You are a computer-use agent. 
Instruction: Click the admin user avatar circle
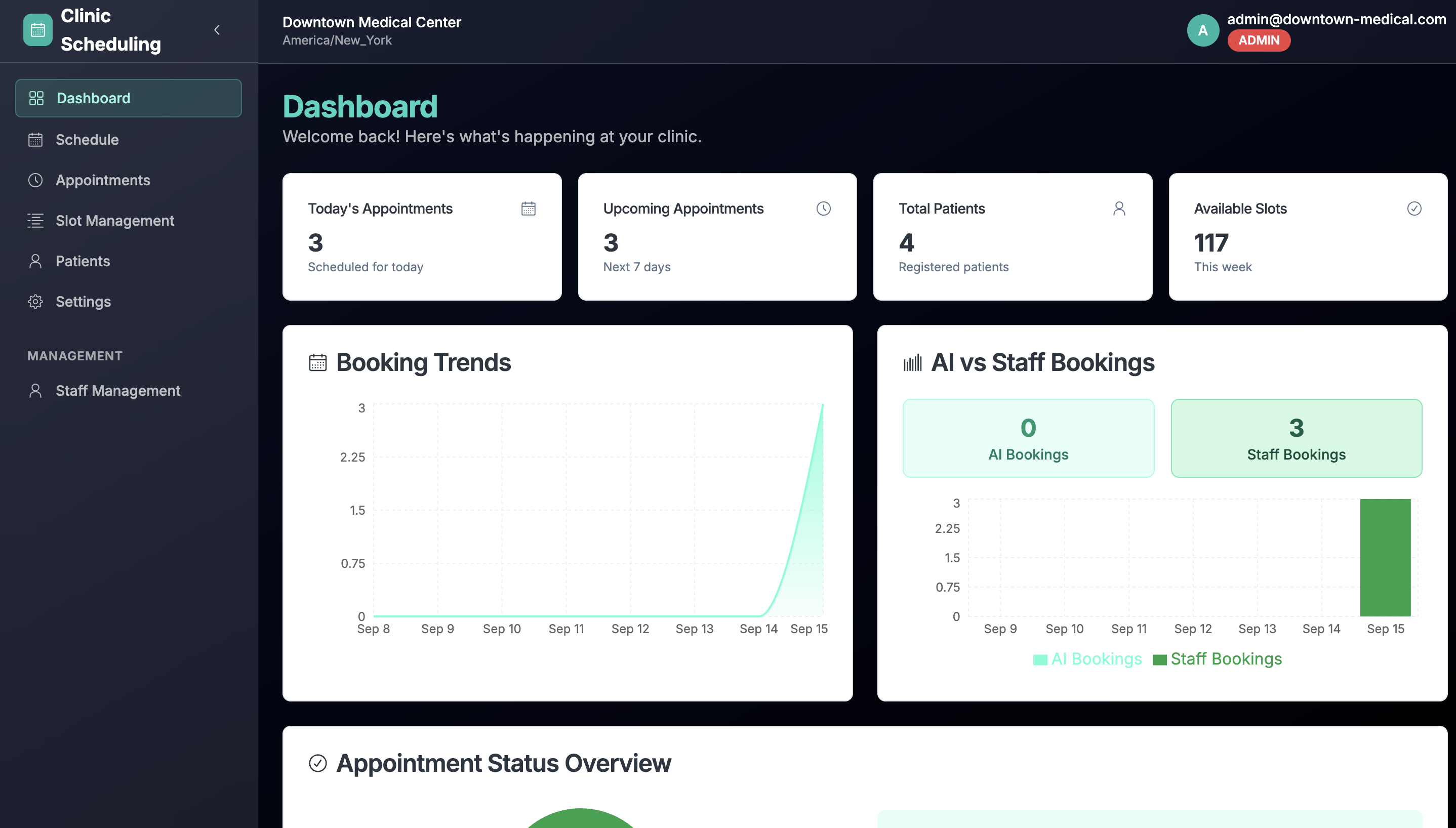pos(1202,30)
